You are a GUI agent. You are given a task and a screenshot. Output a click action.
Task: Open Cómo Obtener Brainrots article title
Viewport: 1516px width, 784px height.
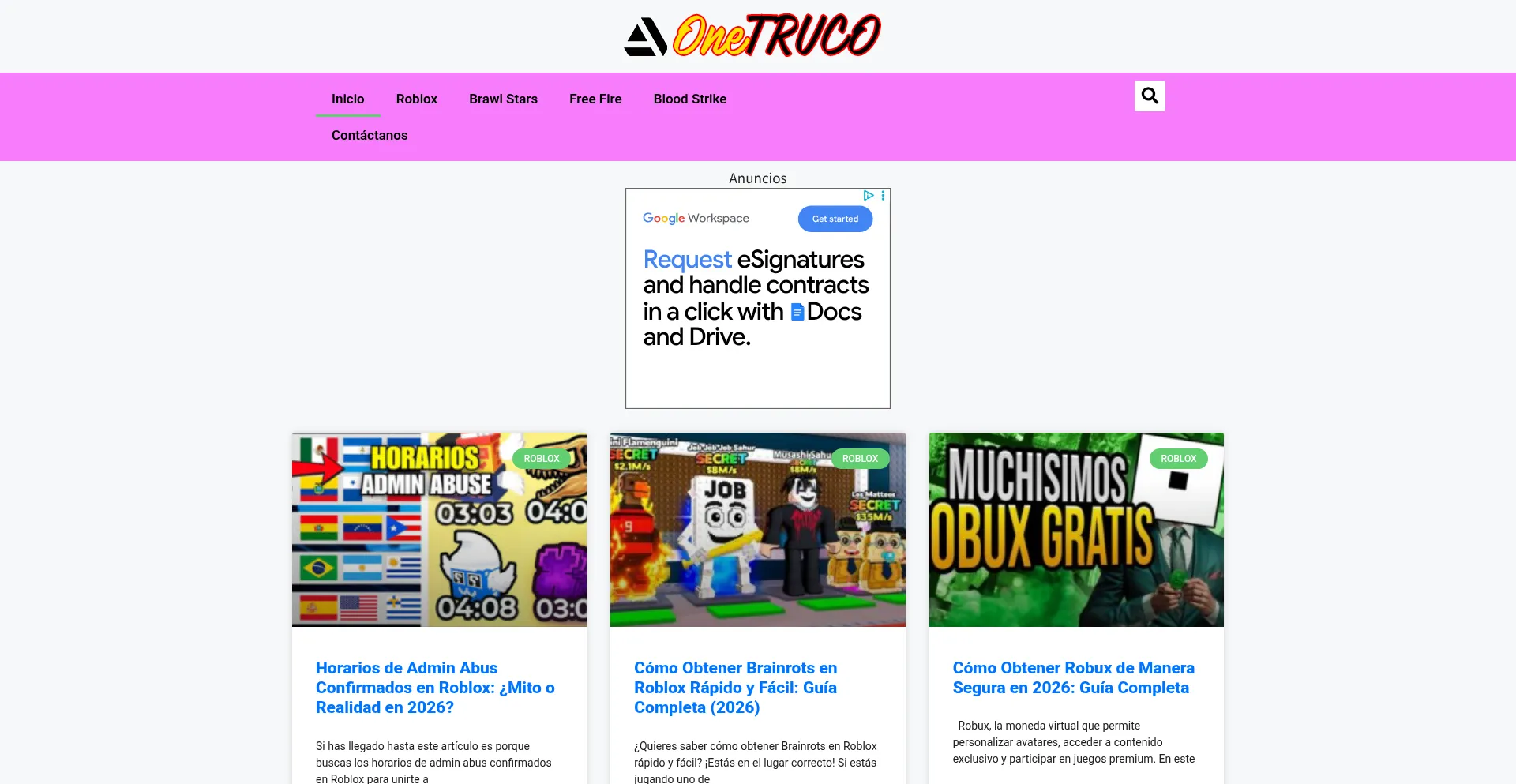[x=735, y=688]
